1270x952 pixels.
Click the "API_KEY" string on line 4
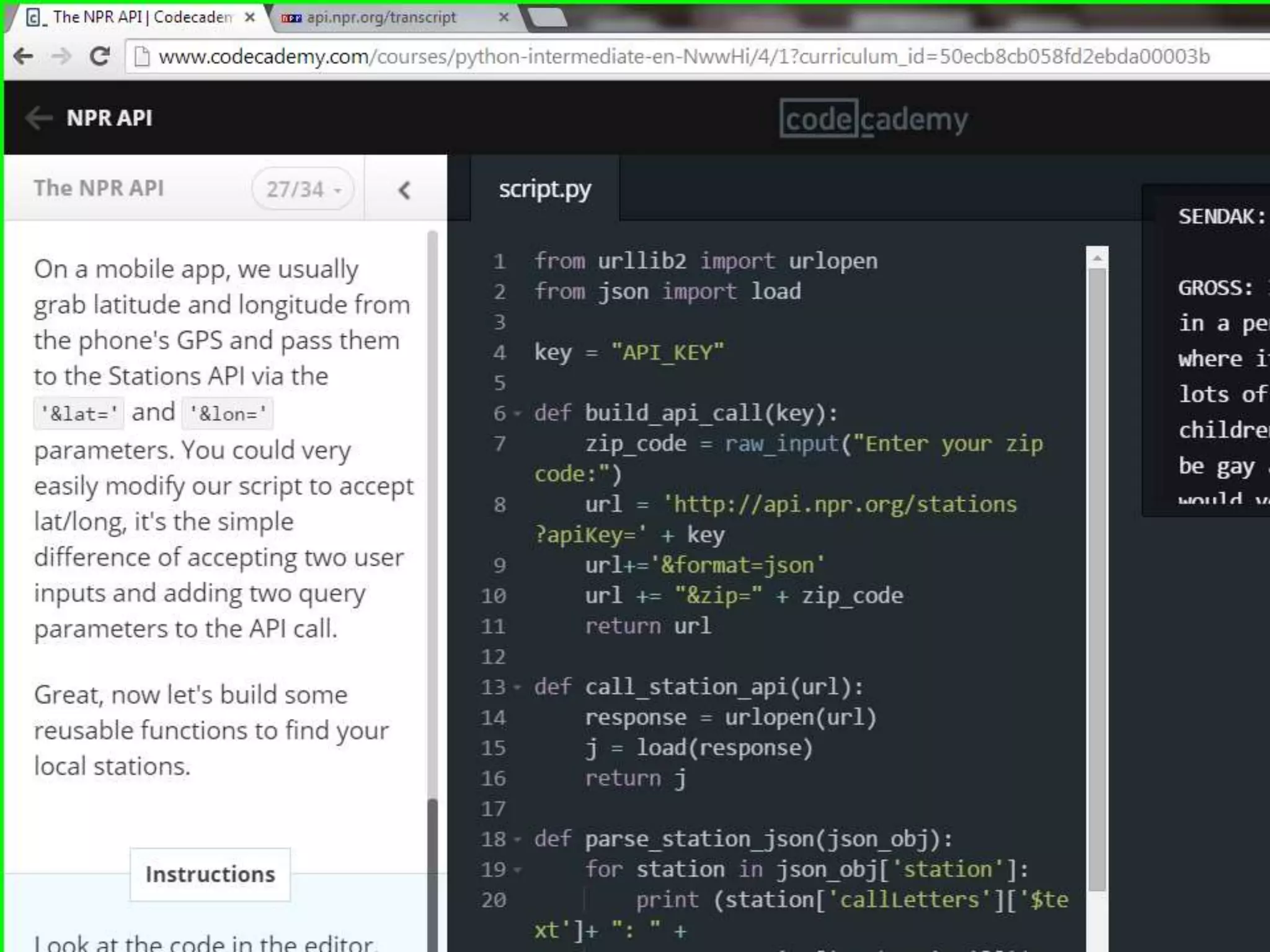(x=667, y=352)
